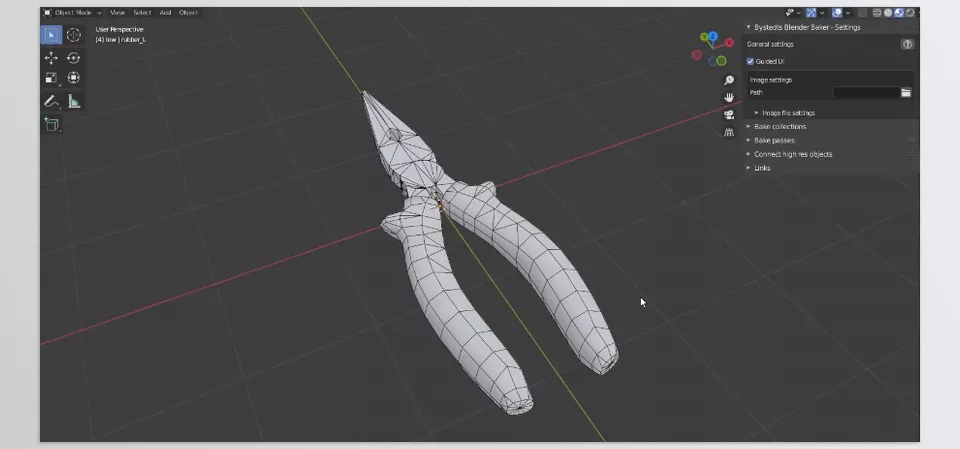
Task: Select the Annotate pencil tool
Action: [51, 101]
